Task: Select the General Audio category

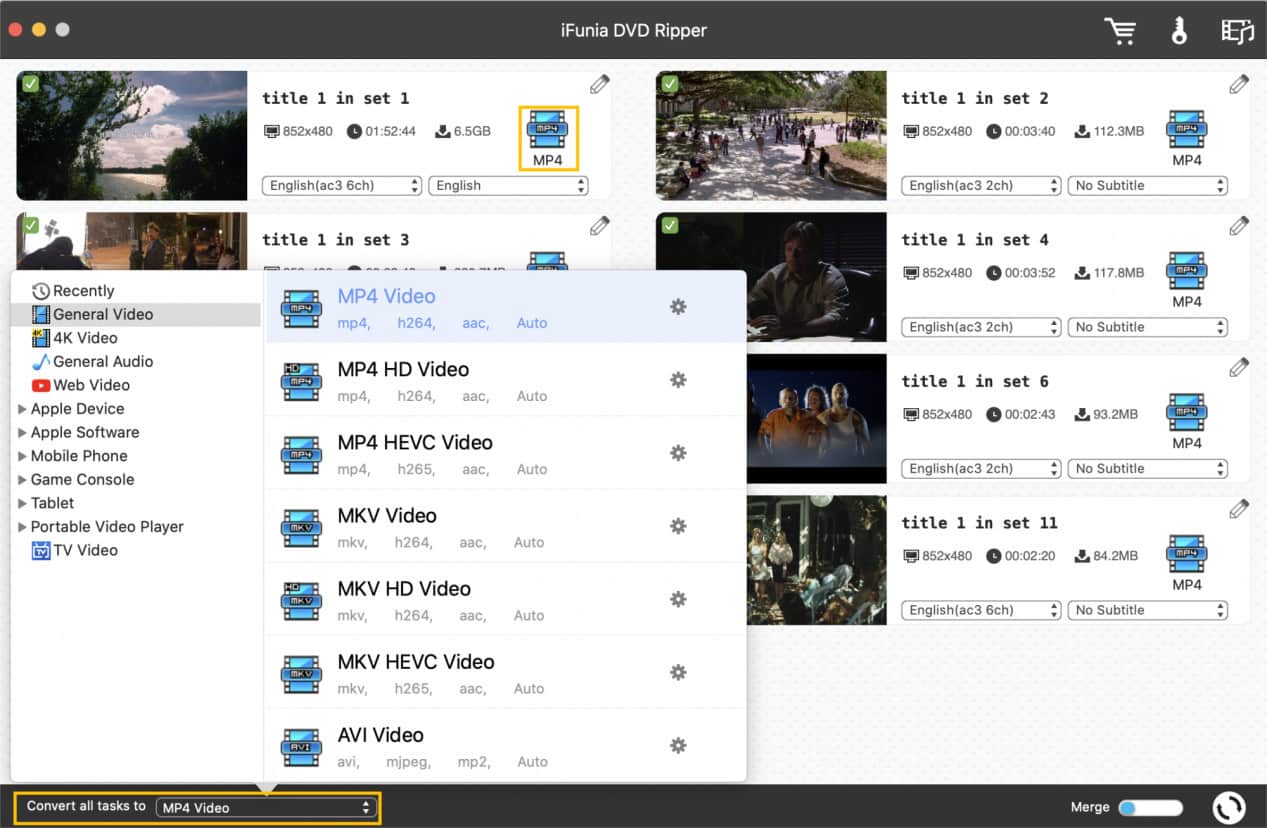Action: pos(103,362)
